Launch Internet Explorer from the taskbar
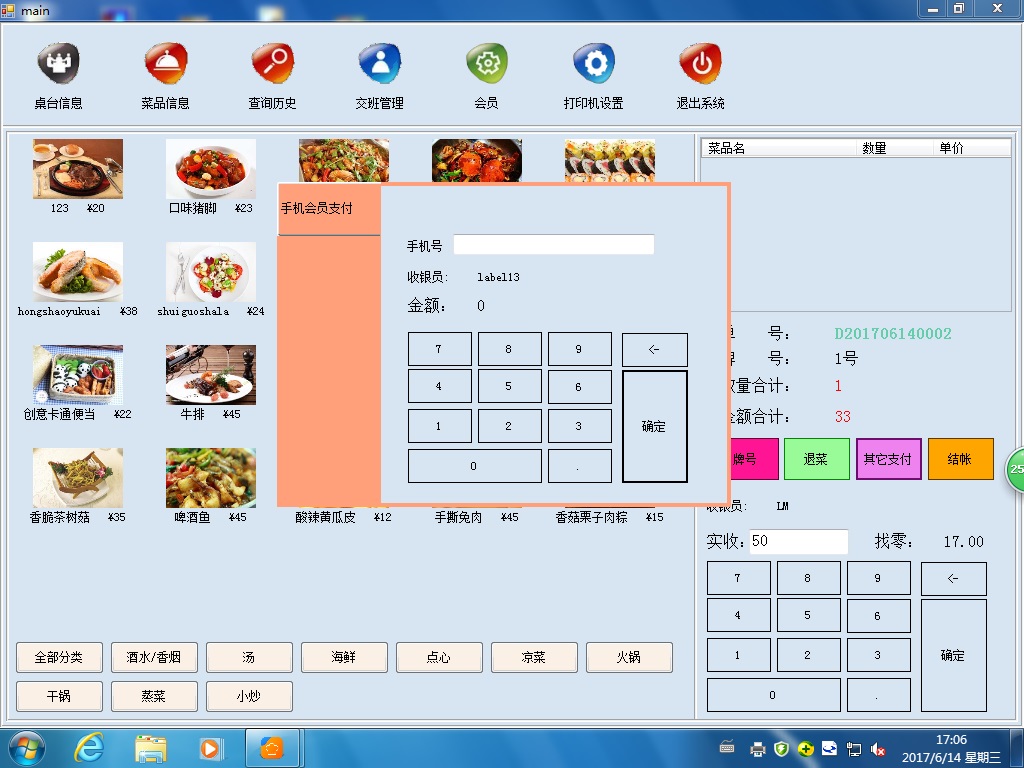 click(90, 748)
